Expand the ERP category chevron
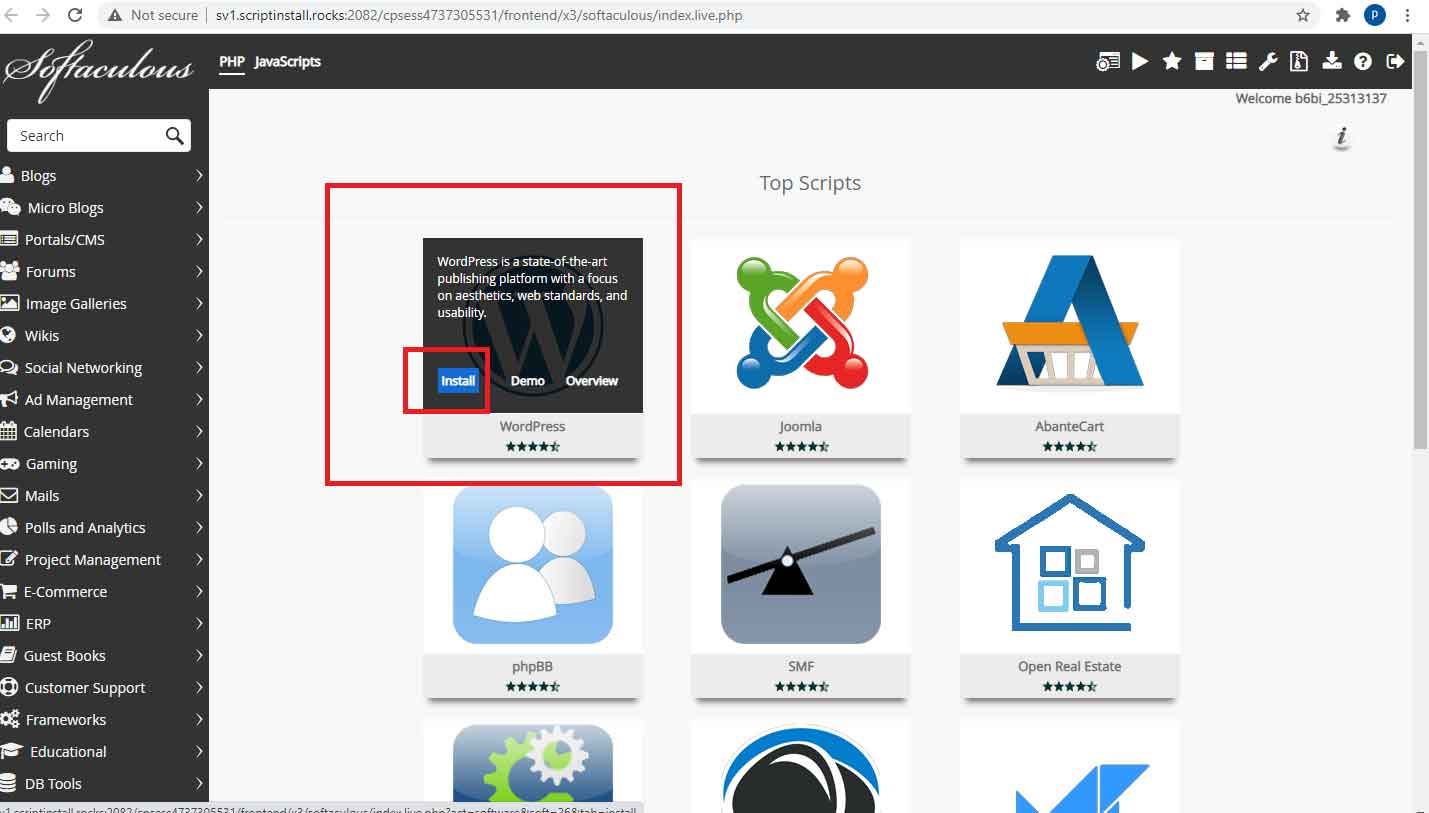1429x813 pixels. pos(199,623)
